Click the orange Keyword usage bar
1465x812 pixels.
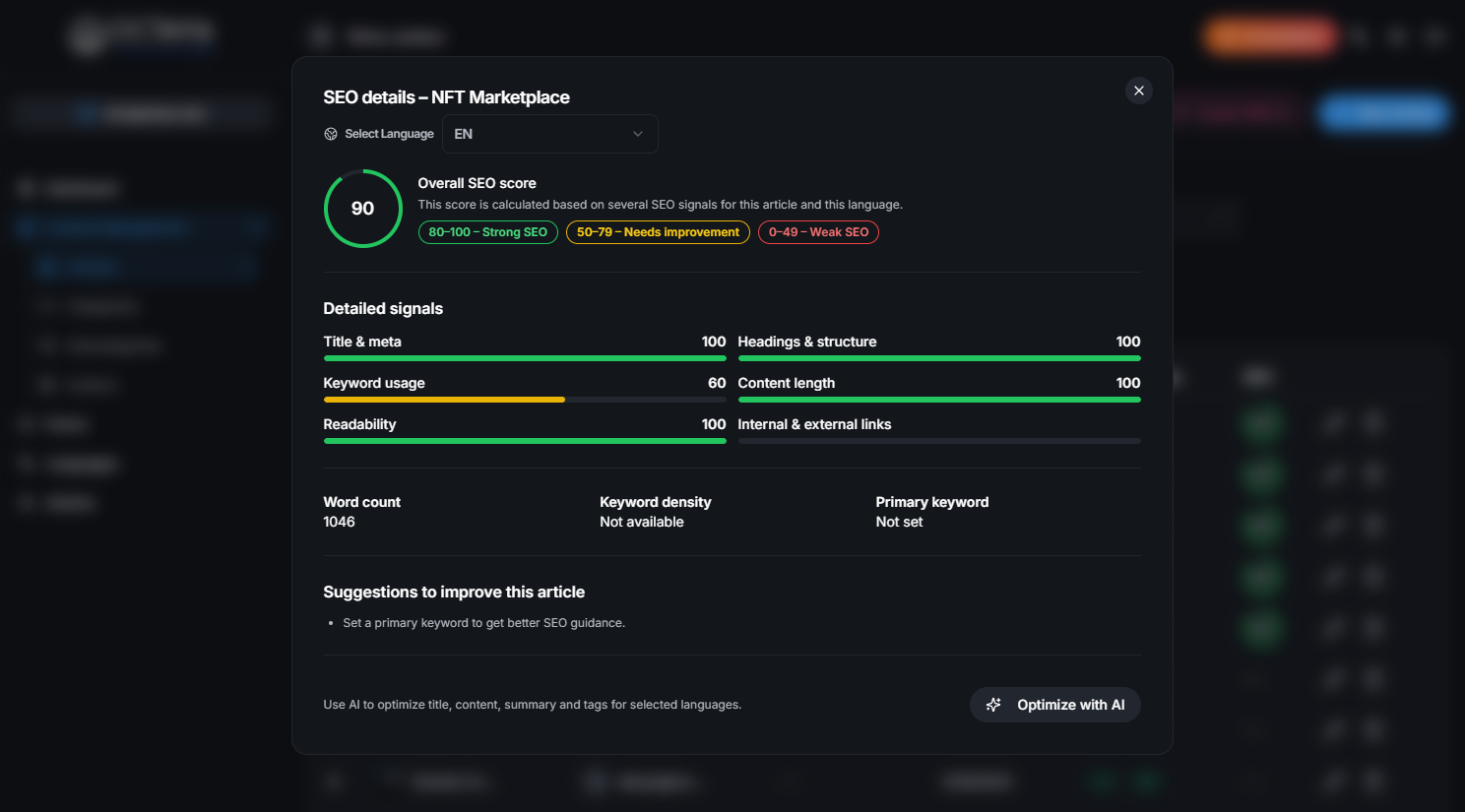coord(444,400)
